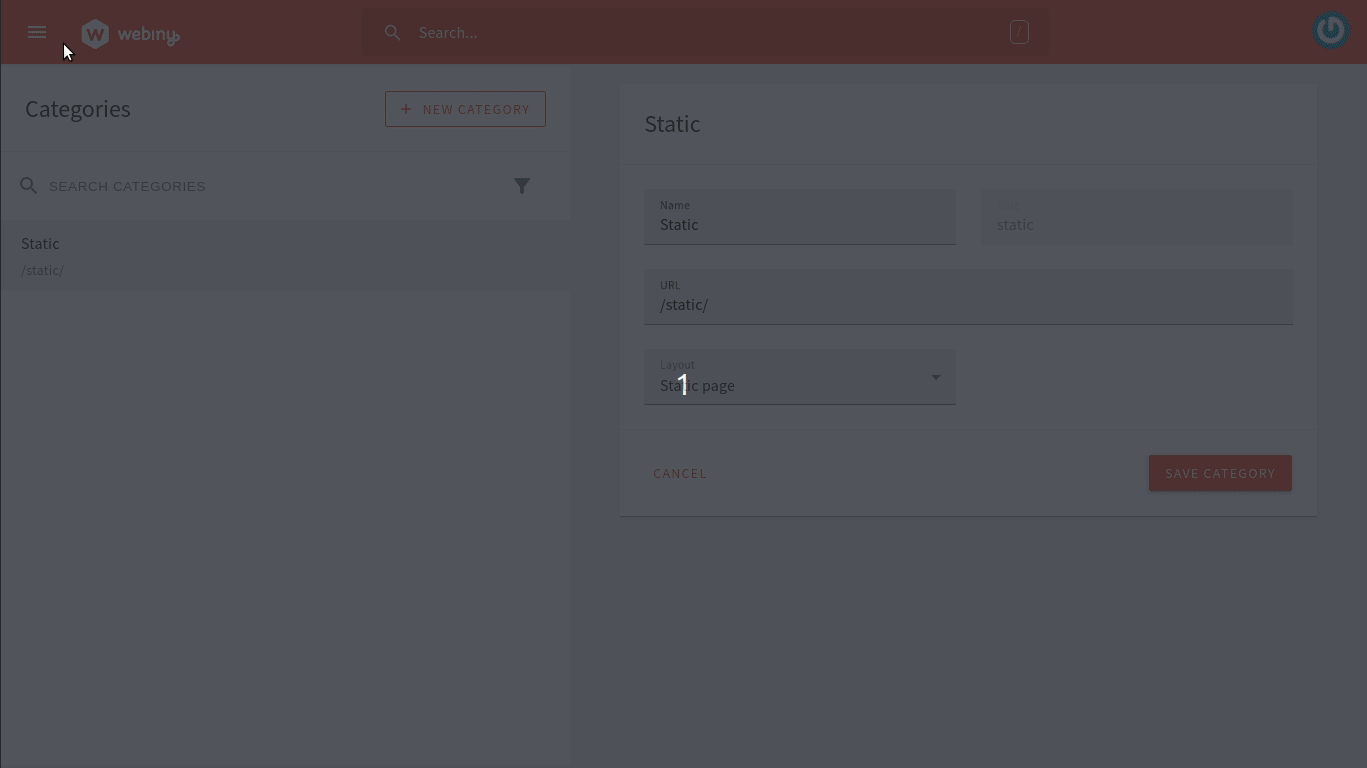
Task: Focus the Search Categories input
Action: [x=200, y=186]
